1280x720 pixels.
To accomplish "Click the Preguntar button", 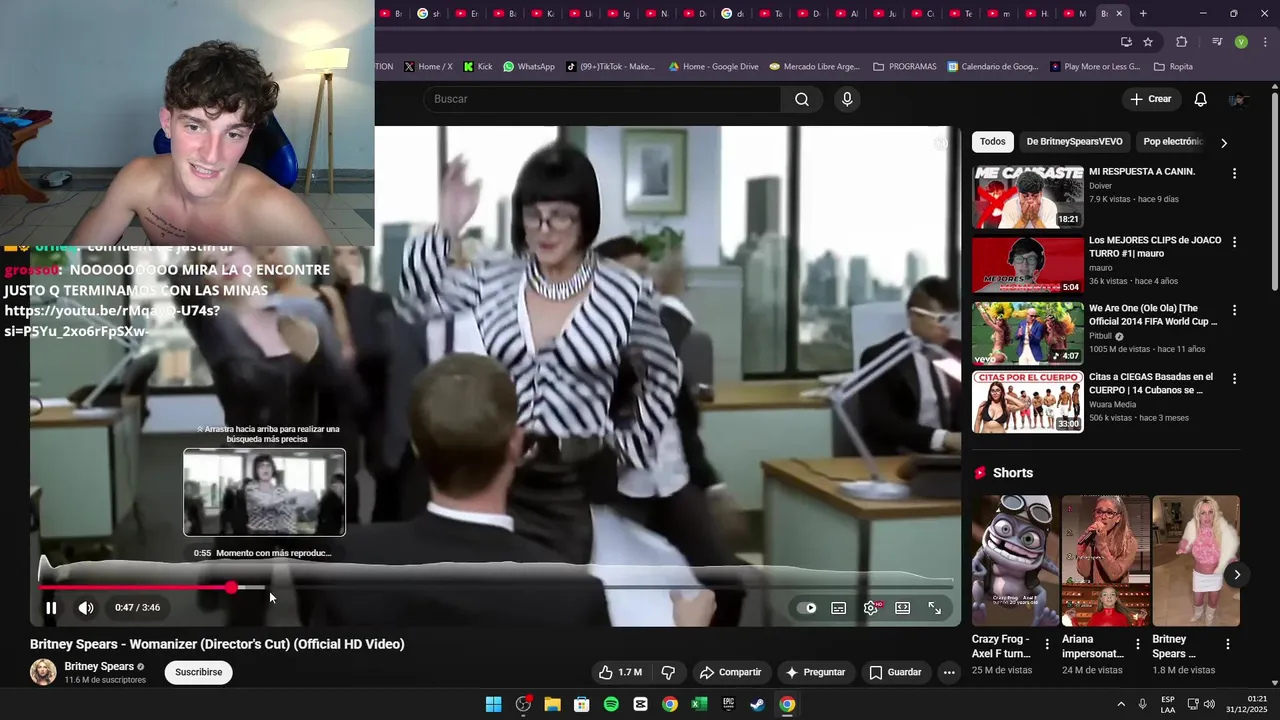I will (816, 672).
